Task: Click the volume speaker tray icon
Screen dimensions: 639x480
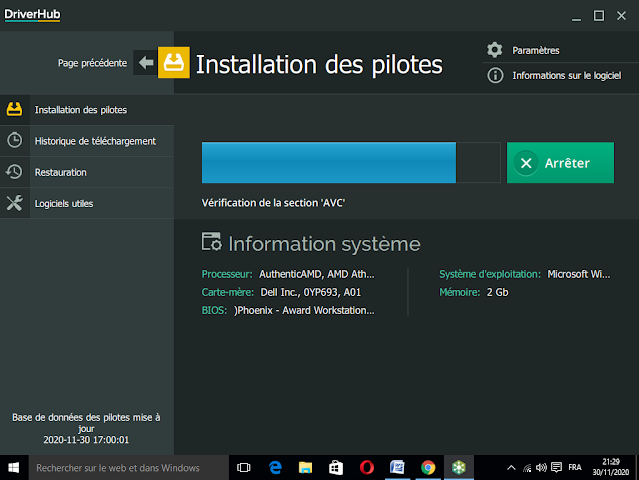Action: click(x=541, y=468)
